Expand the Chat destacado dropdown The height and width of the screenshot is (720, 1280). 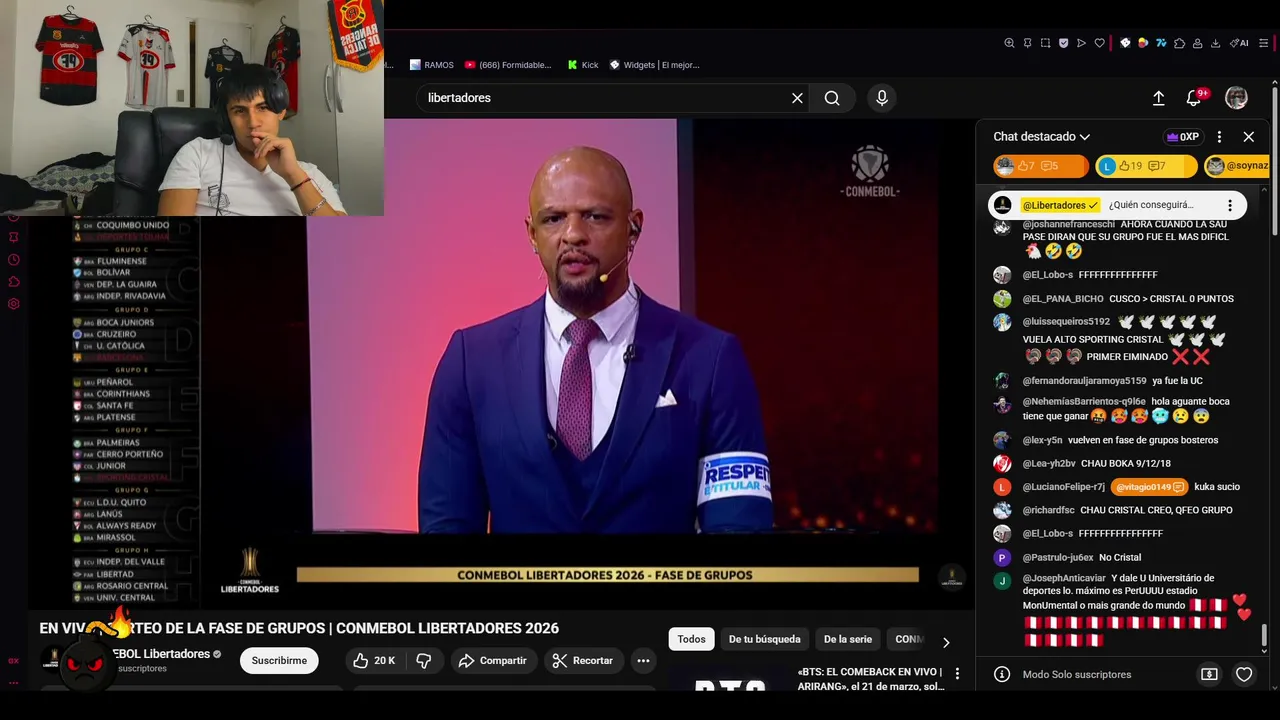1041,137
